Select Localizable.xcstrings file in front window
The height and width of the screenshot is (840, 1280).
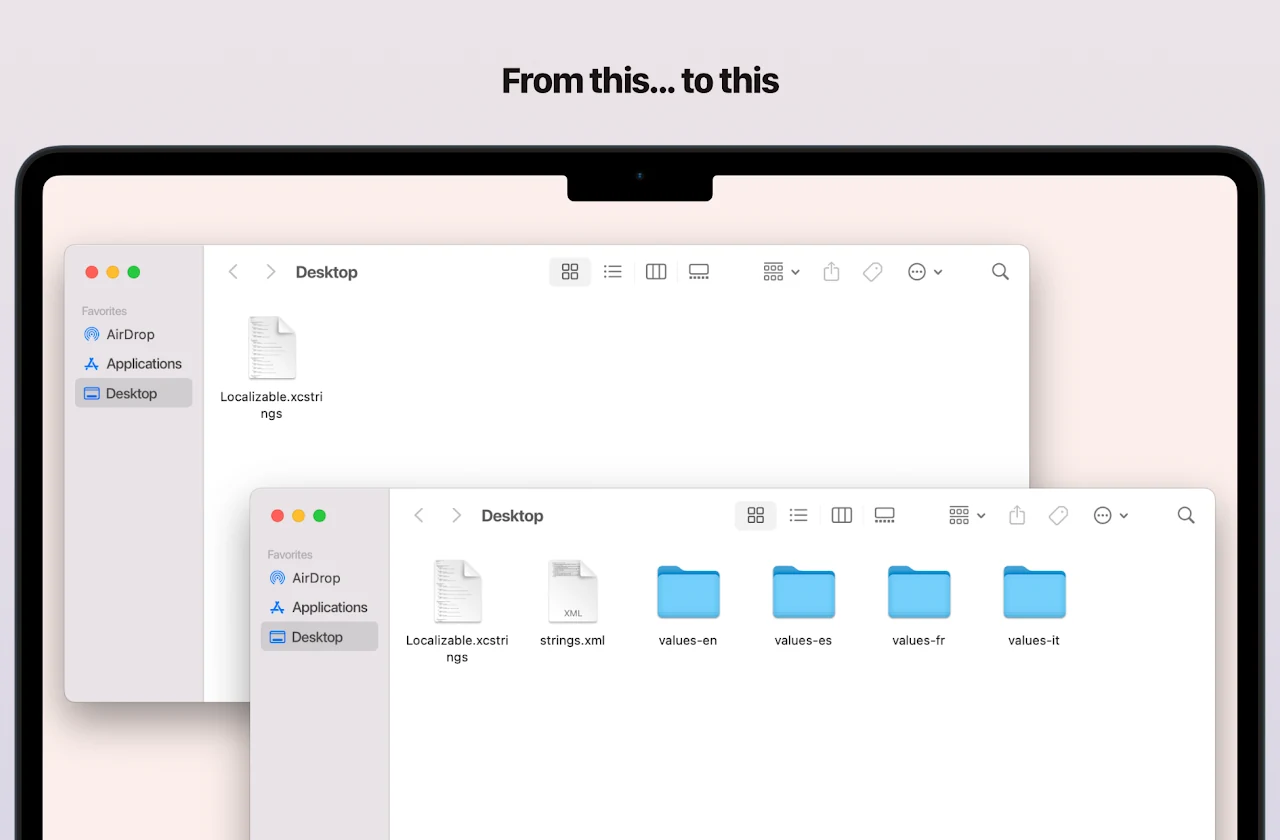pyautogui.click(x=457, y=611)
